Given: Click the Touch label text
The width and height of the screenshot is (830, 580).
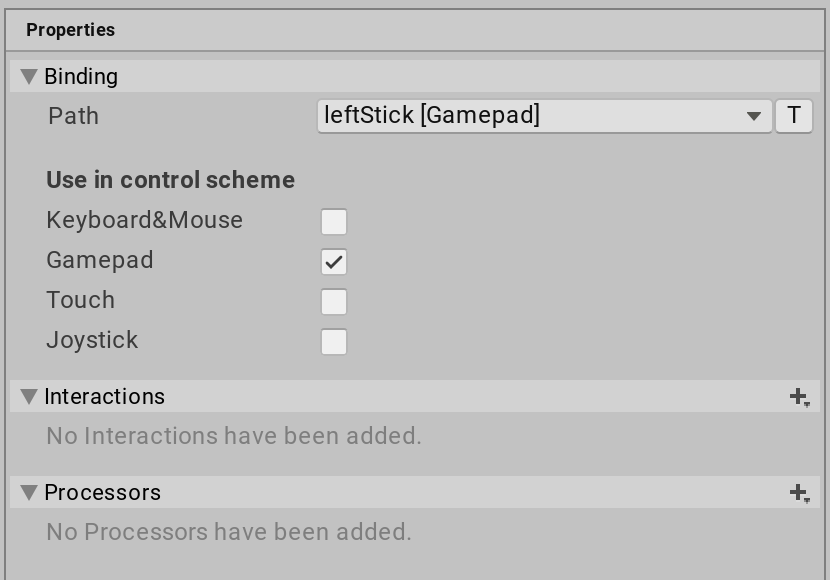Looking at the screenshot, I should tap(81, 301).
